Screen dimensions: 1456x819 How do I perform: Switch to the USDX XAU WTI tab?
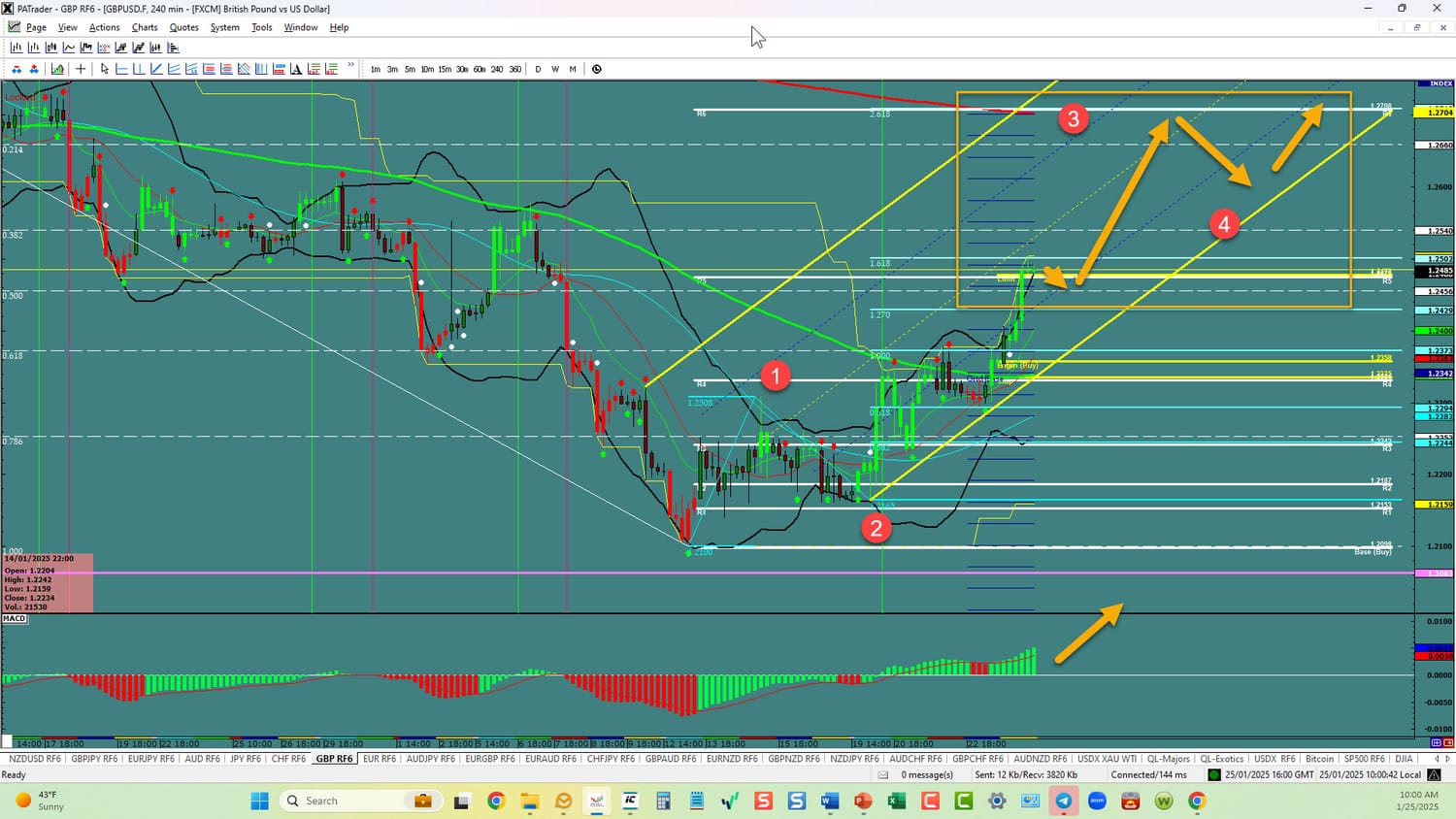(x=1107, y=759)
